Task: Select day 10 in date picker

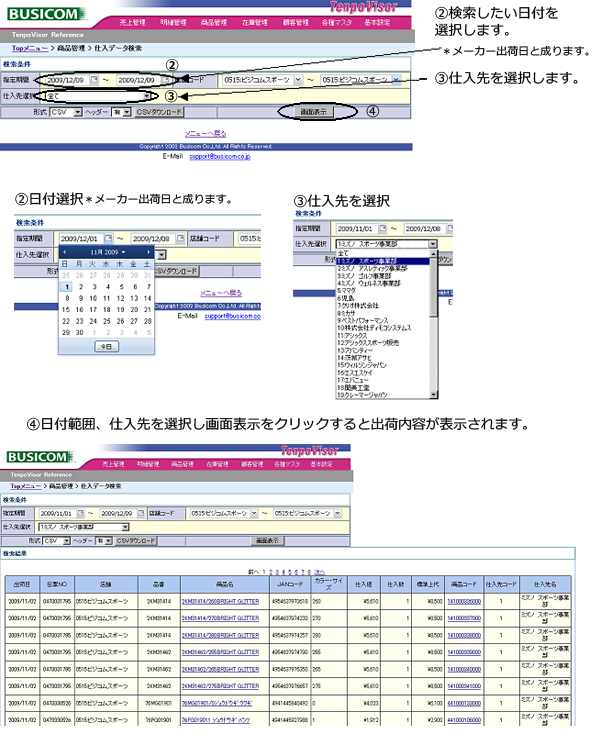Action: tap(93, 299)
